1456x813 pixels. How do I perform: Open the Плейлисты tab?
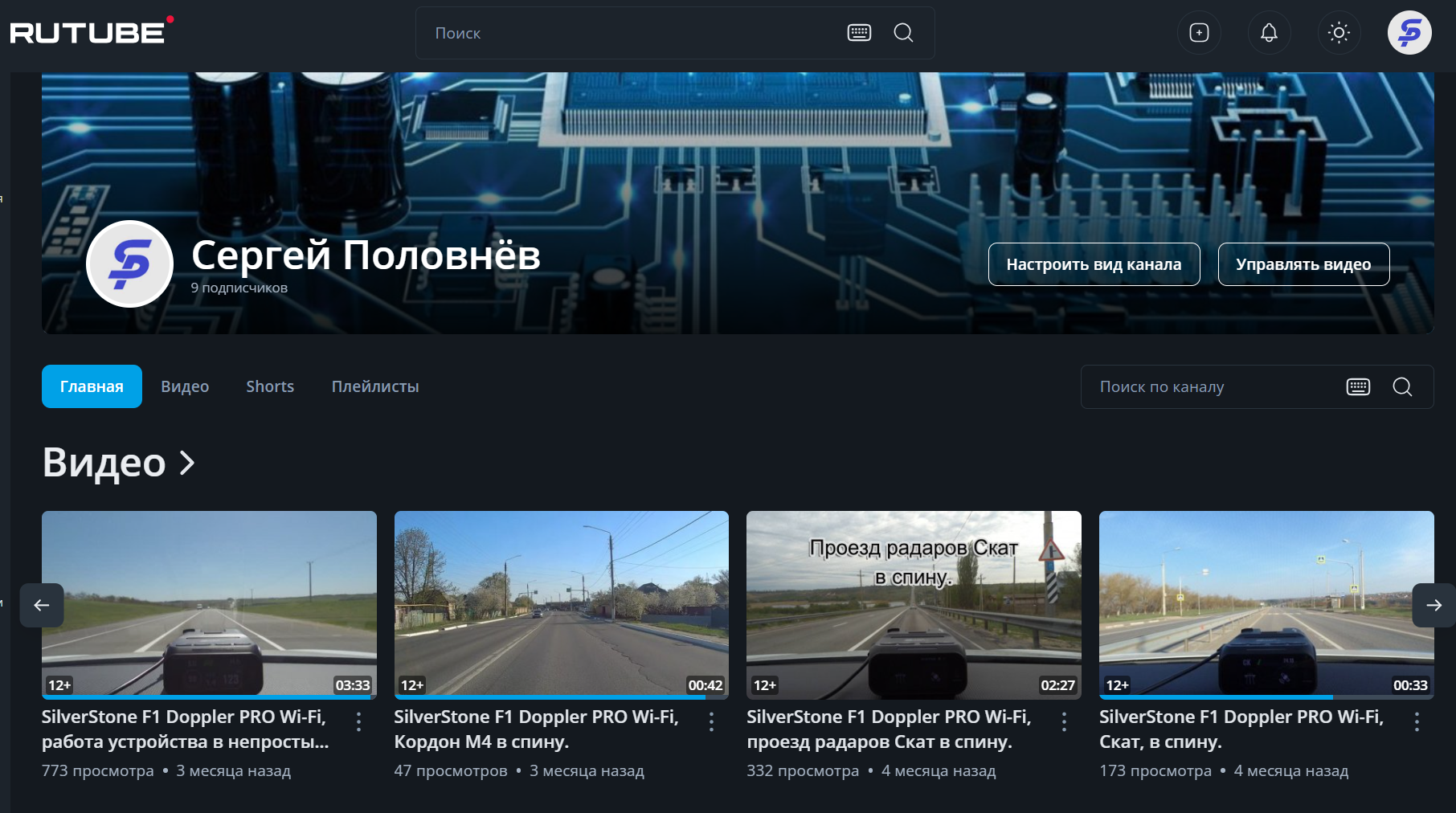[x=375, y=386]
